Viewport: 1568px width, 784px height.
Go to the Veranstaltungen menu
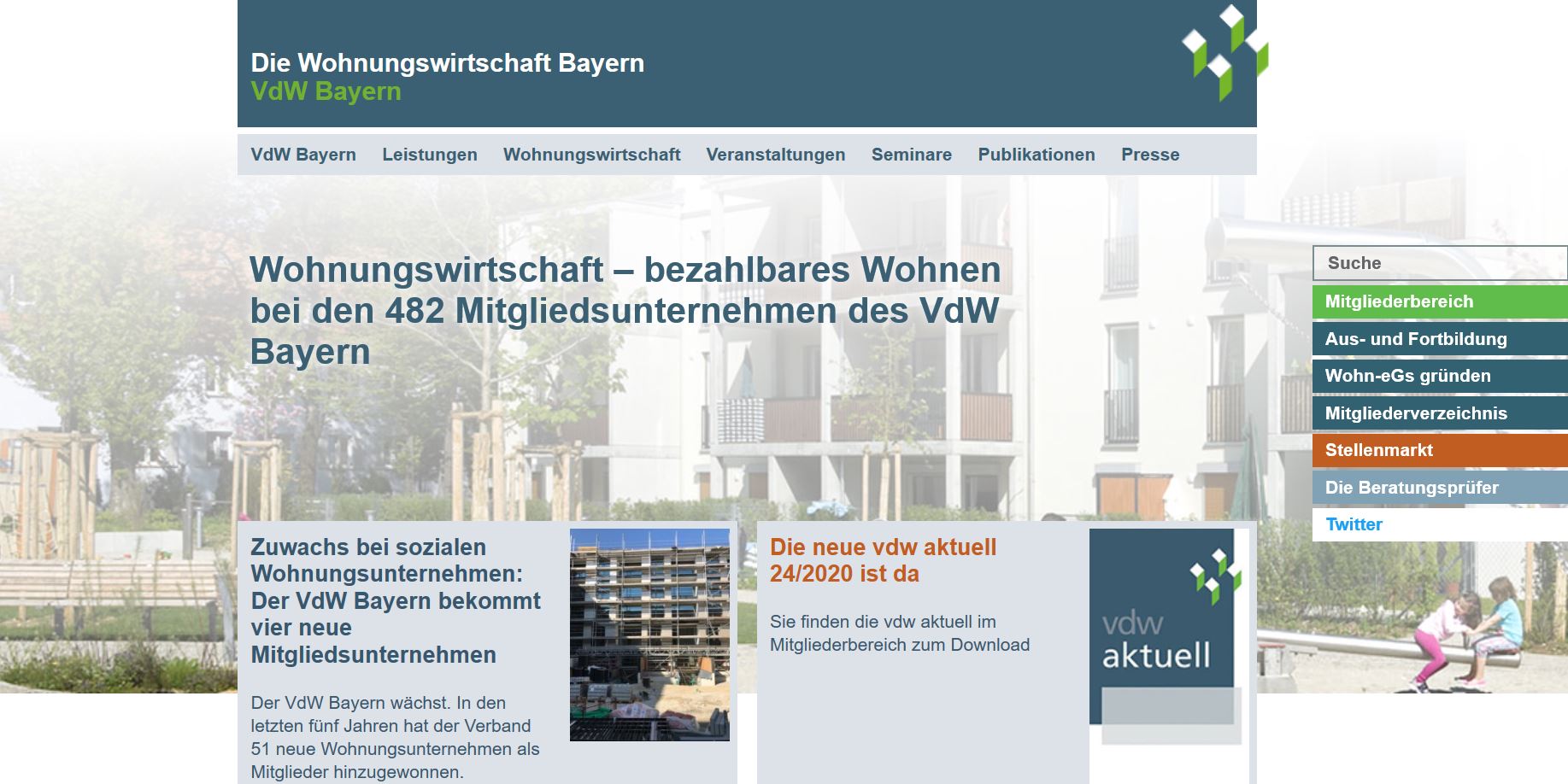click(x=775, y=155)
